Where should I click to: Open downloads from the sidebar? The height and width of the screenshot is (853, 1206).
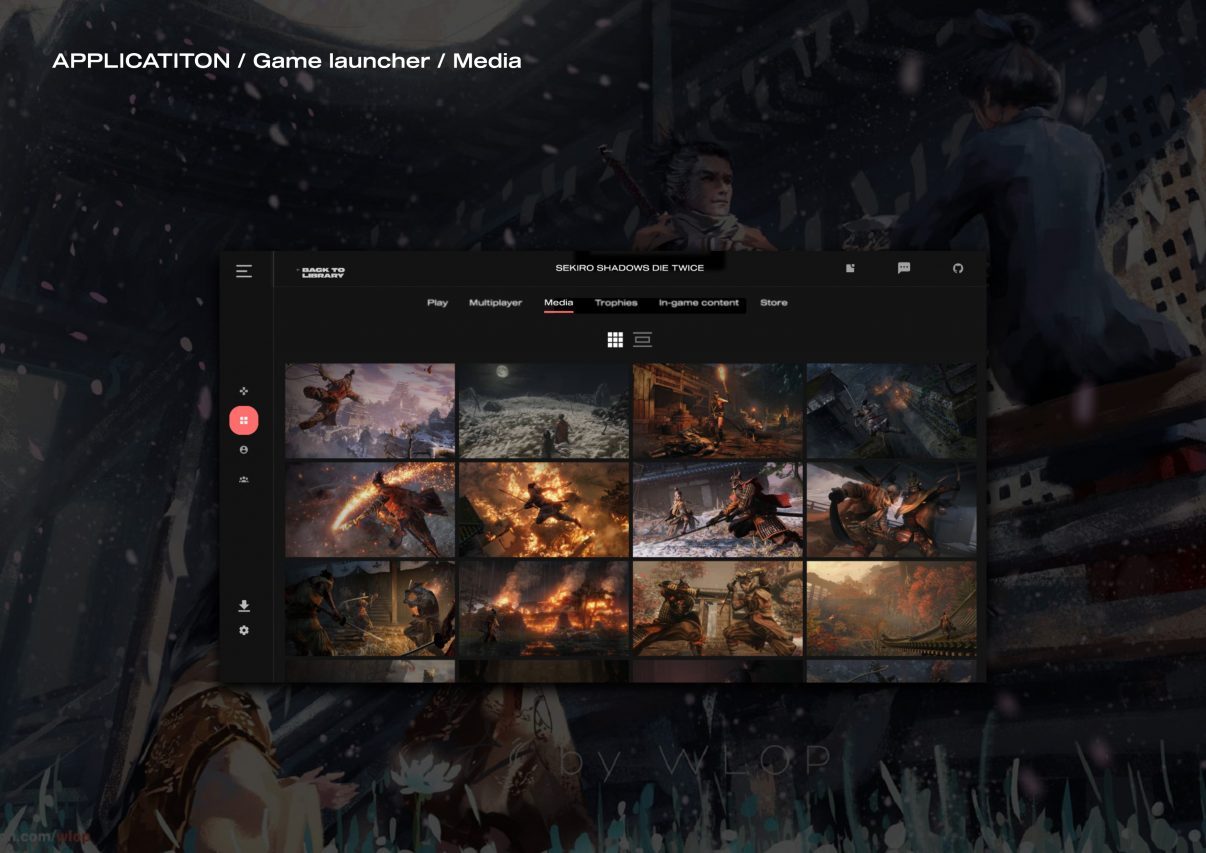coord(244,606)
